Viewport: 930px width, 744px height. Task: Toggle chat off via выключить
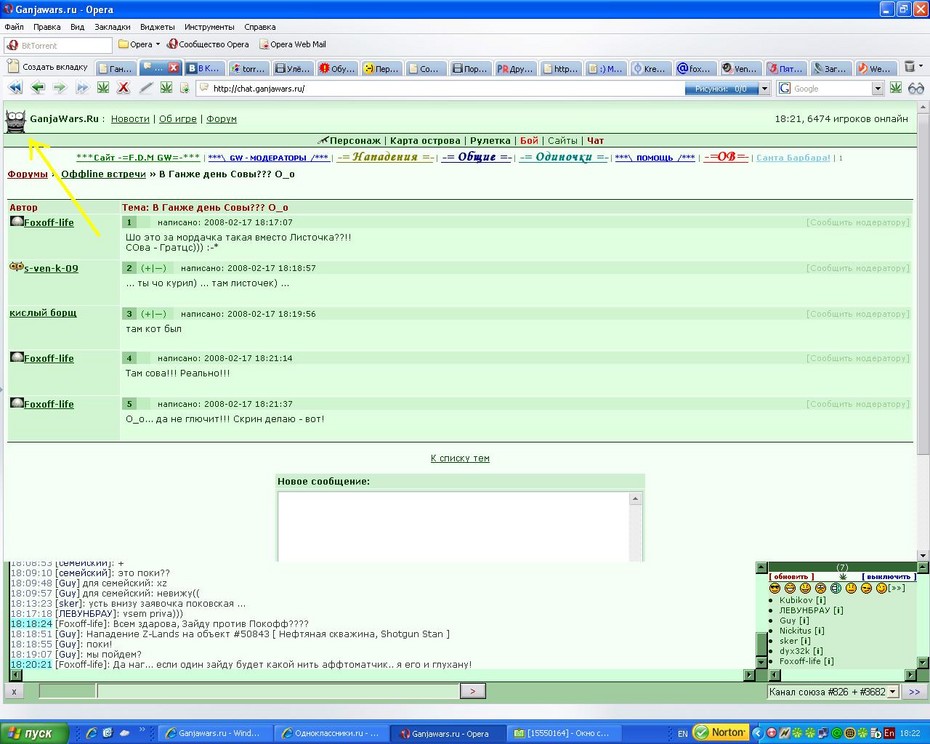tap(888, 576)
